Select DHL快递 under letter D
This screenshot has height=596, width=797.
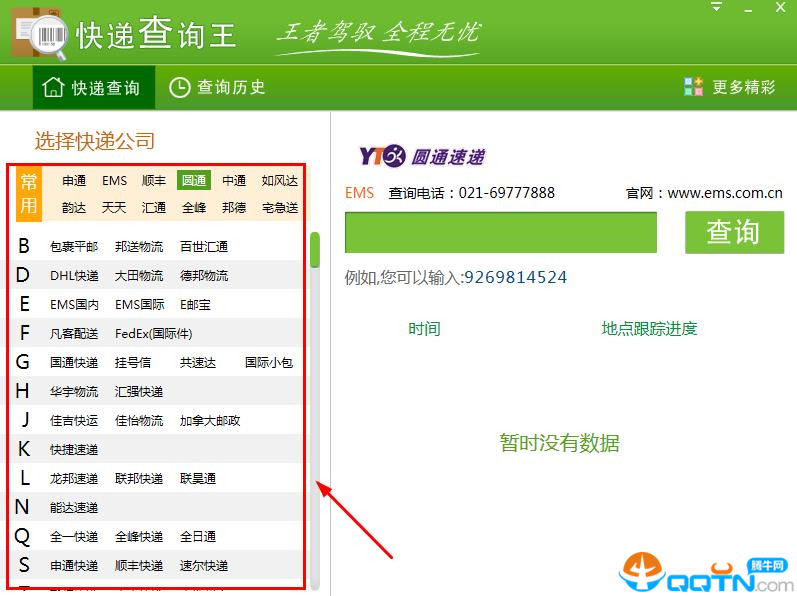click(x=74, y=276)
